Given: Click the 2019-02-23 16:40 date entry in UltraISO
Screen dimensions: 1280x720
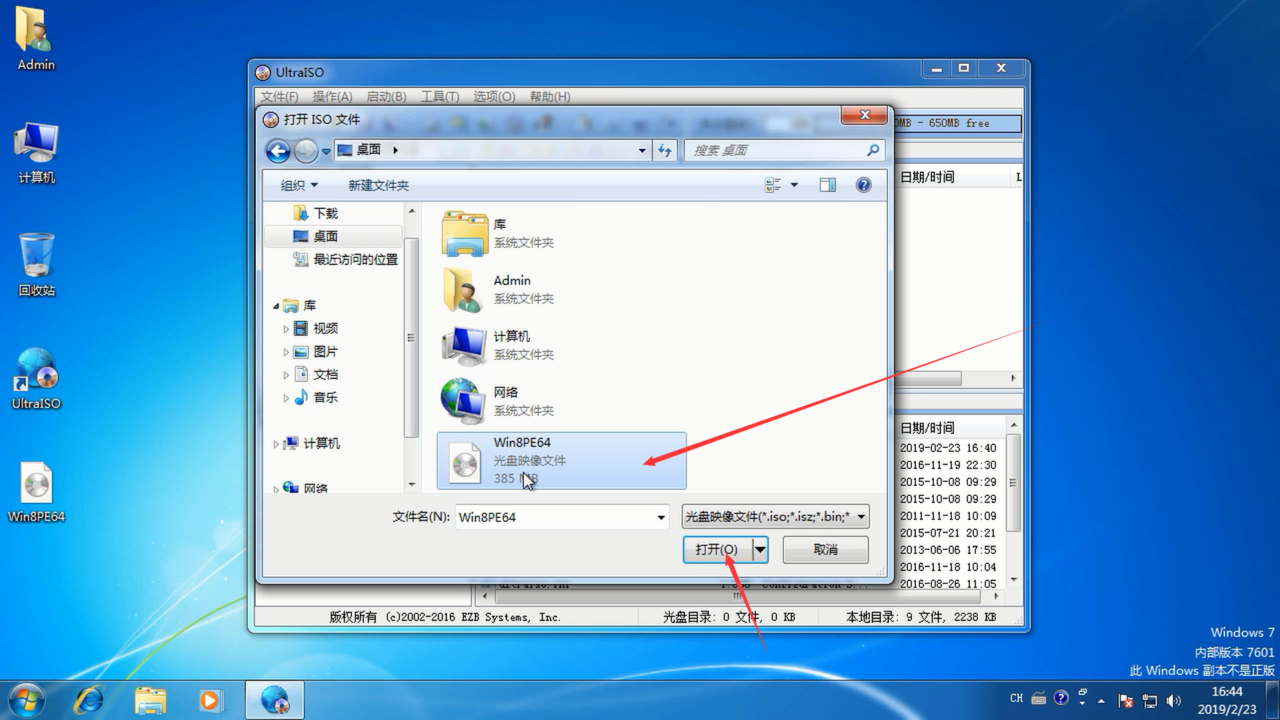Looking at the screenshot, I should point(948,449).
